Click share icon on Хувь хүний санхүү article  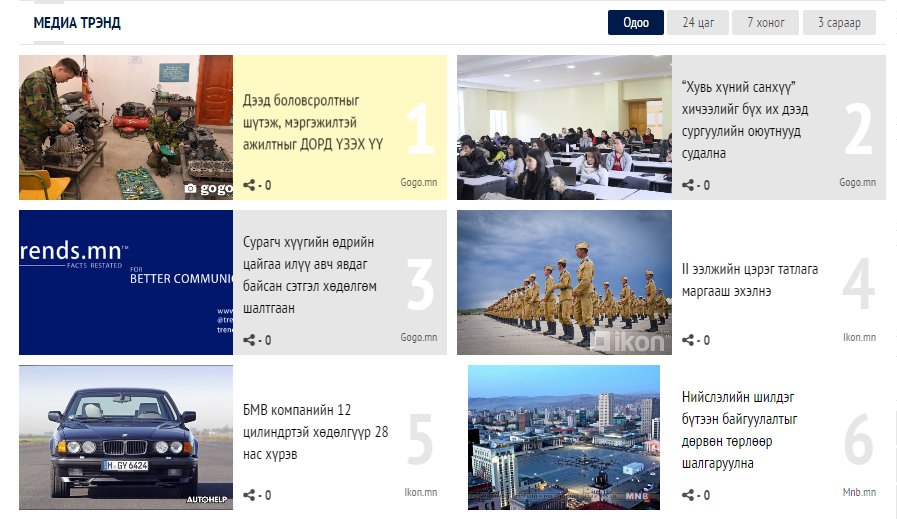pyautogui.click(x=688, y=185)
